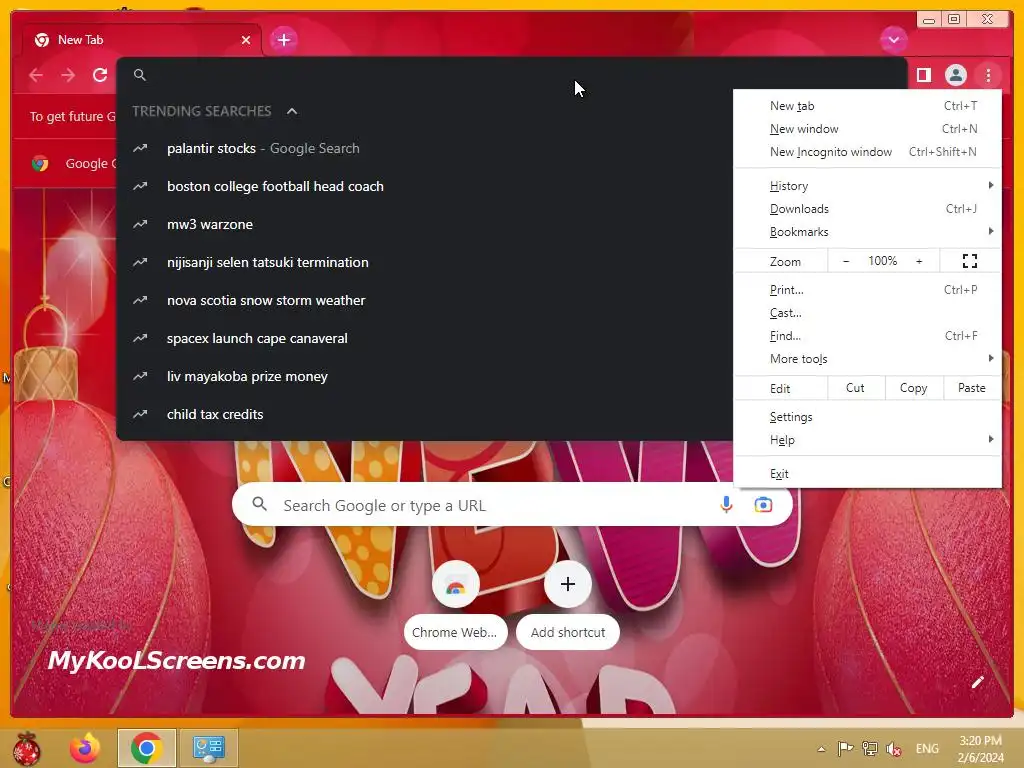Click the ornament start button on taskbar
Screen dimensions: 1024x768
(27, 748)
